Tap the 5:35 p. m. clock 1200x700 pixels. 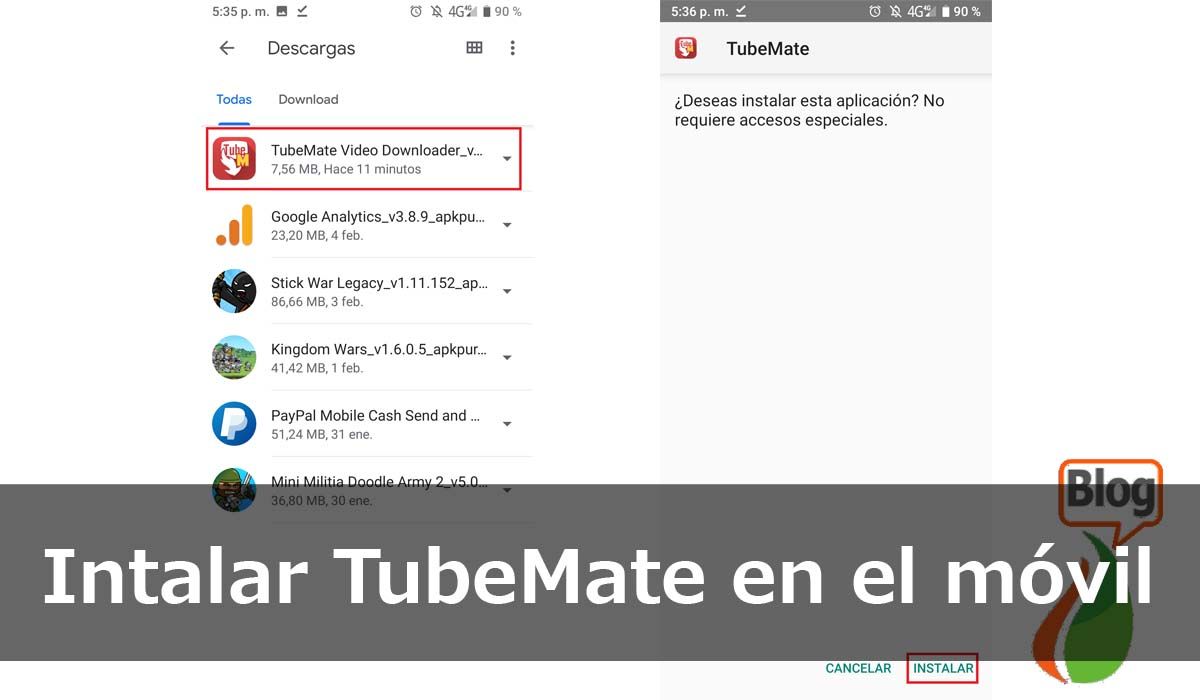tap(241, 12)
